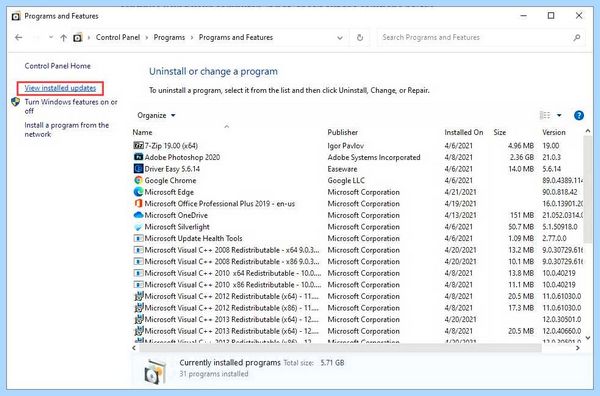Click icon of Visual C++ 2012 (x86) entry
Viewport: 600px width, 396px height.
[x=139, y=308]
